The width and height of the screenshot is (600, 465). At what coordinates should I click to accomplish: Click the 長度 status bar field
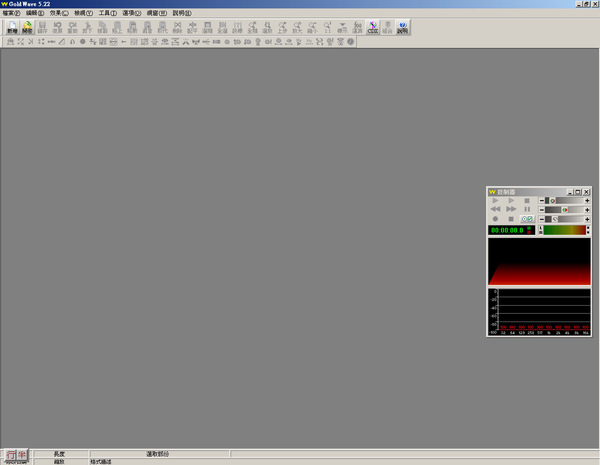(61, 454)
